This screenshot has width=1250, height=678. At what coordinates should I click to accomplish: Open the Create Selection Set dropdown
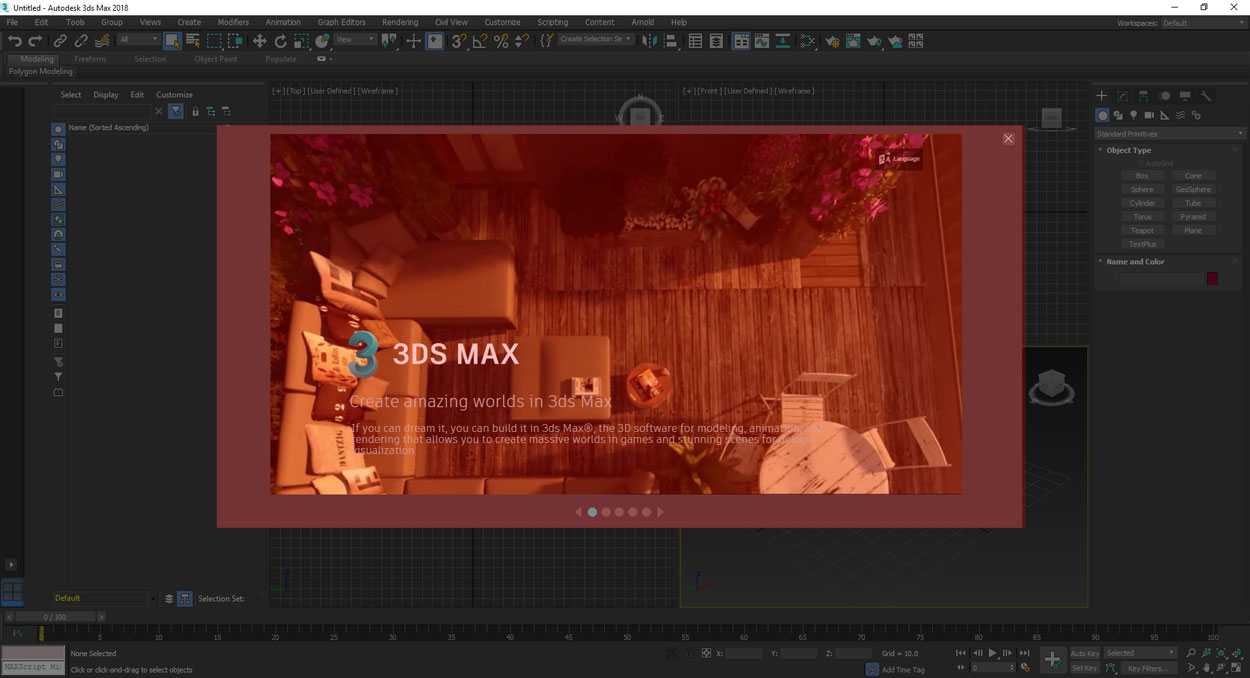pos(596,40)
